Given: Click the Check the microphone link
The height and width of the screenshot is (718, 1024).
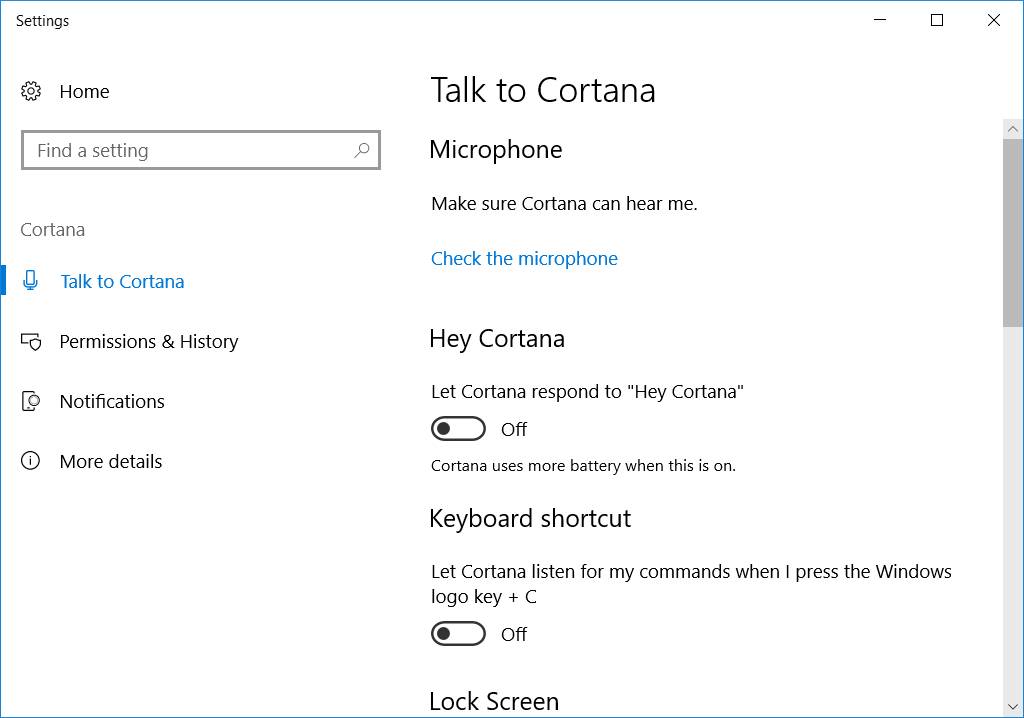Looking at the screenshot, I should 524,259.
